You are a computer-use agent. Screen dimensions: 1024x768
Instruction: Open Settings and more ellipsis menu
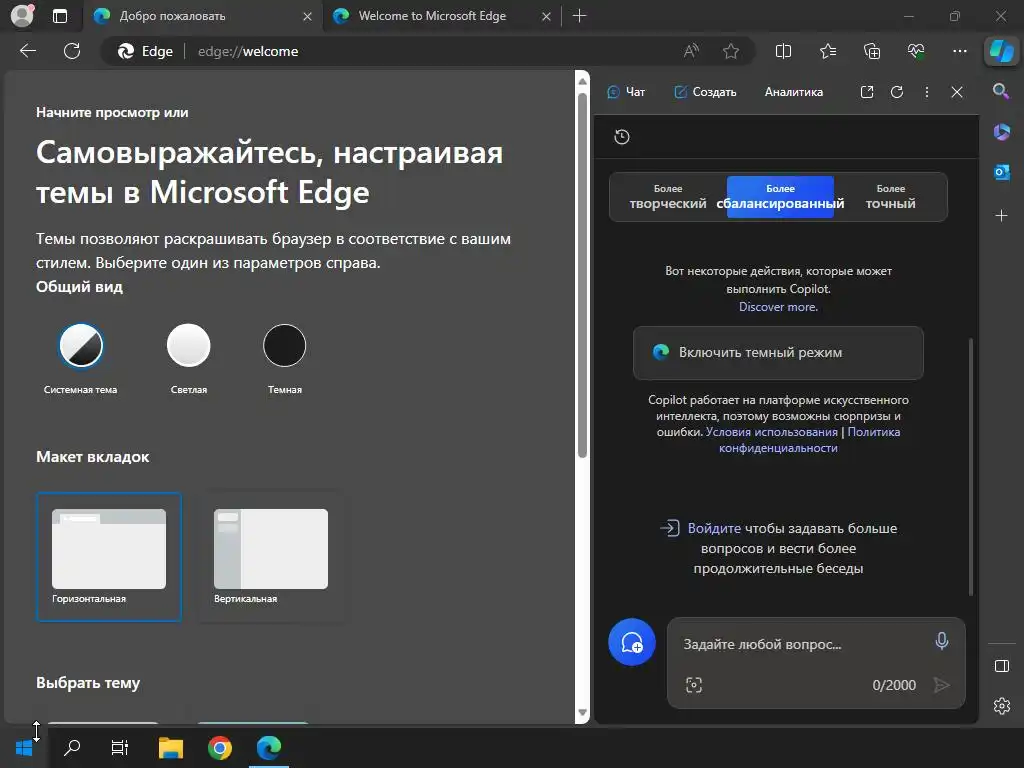tap(959, 51)
